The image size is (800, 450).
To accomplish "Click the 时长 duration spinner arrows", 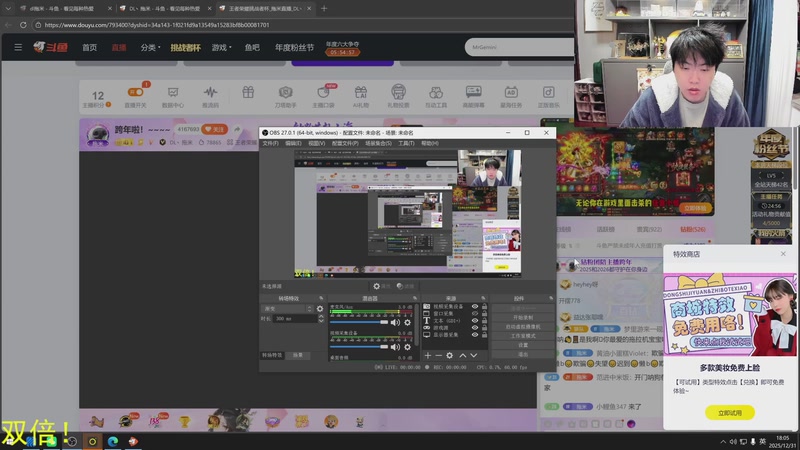I will pos(321,318).
